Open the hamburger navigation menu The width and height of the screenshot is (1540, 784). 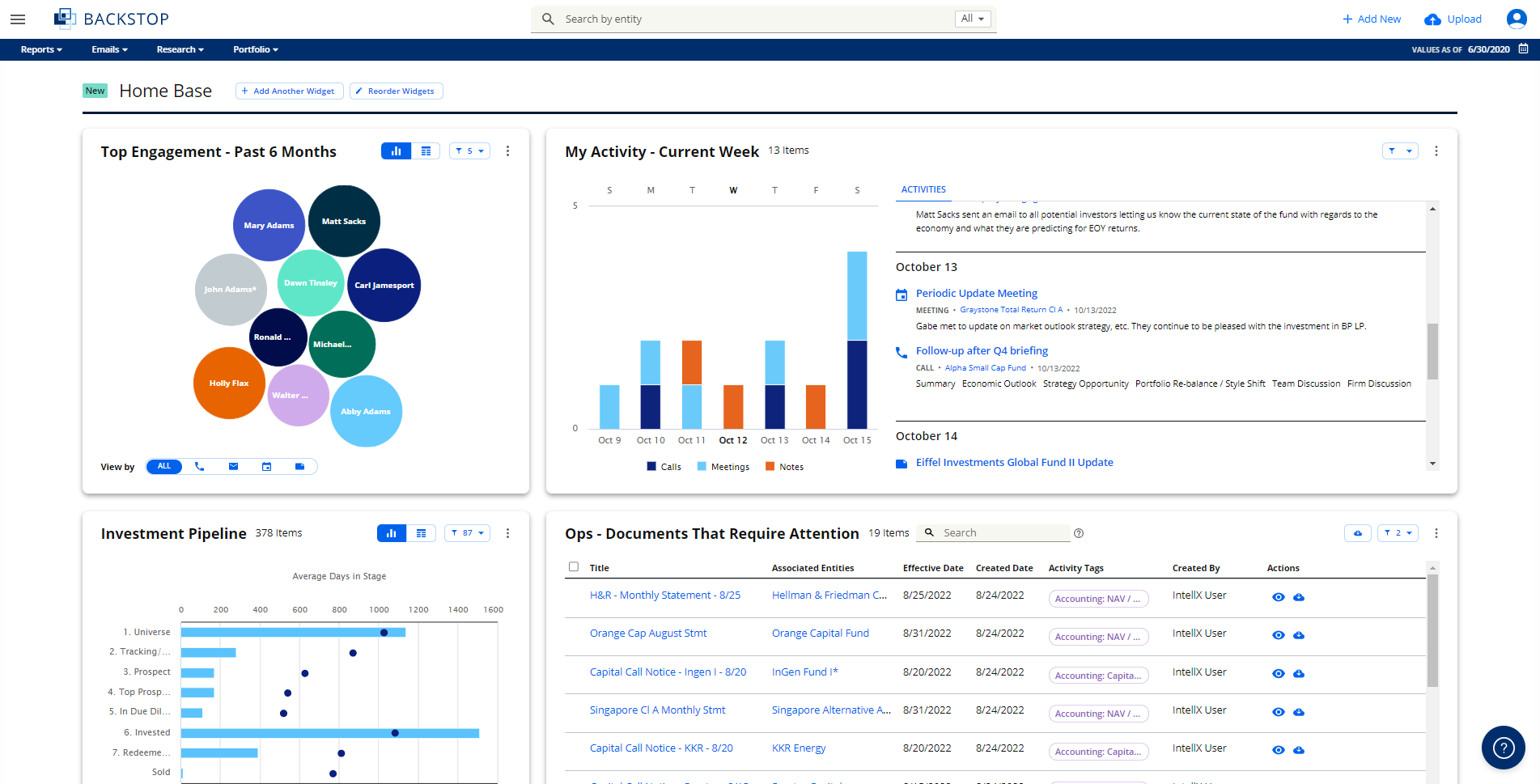click(x=18, y=19)
